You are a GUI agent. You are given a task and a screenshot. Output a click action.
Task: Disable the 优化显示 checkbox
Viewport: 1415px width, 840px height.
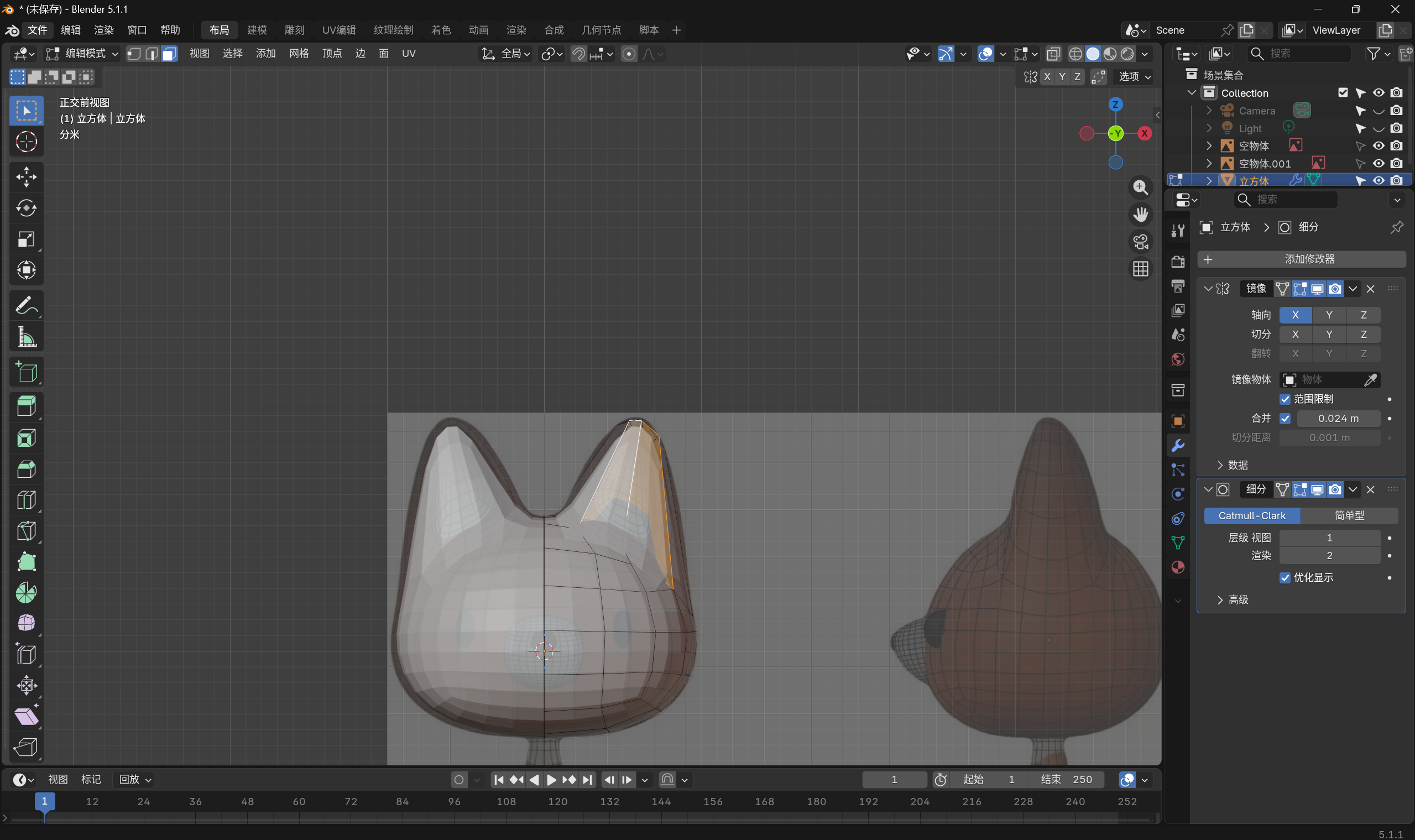pos(1285,577)
